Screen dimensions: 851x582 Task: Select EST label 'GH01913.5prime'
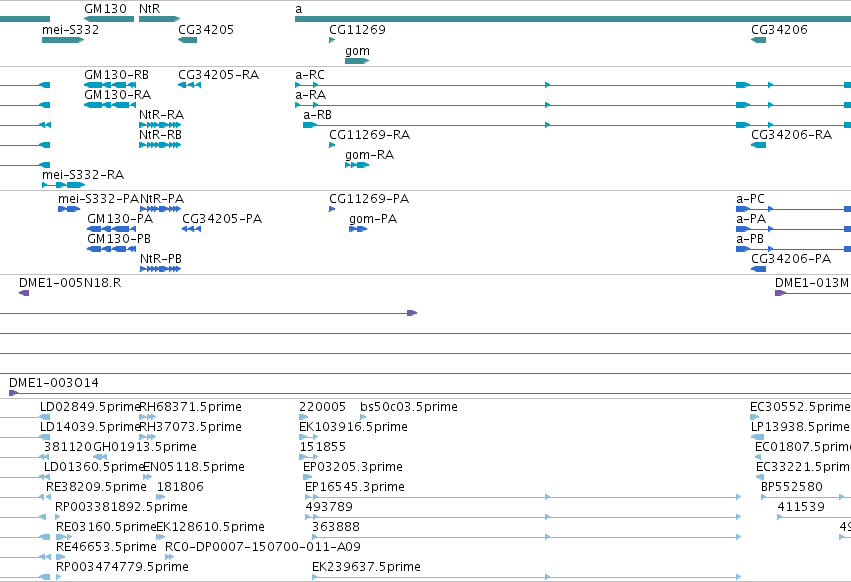(x=145, y=447)
